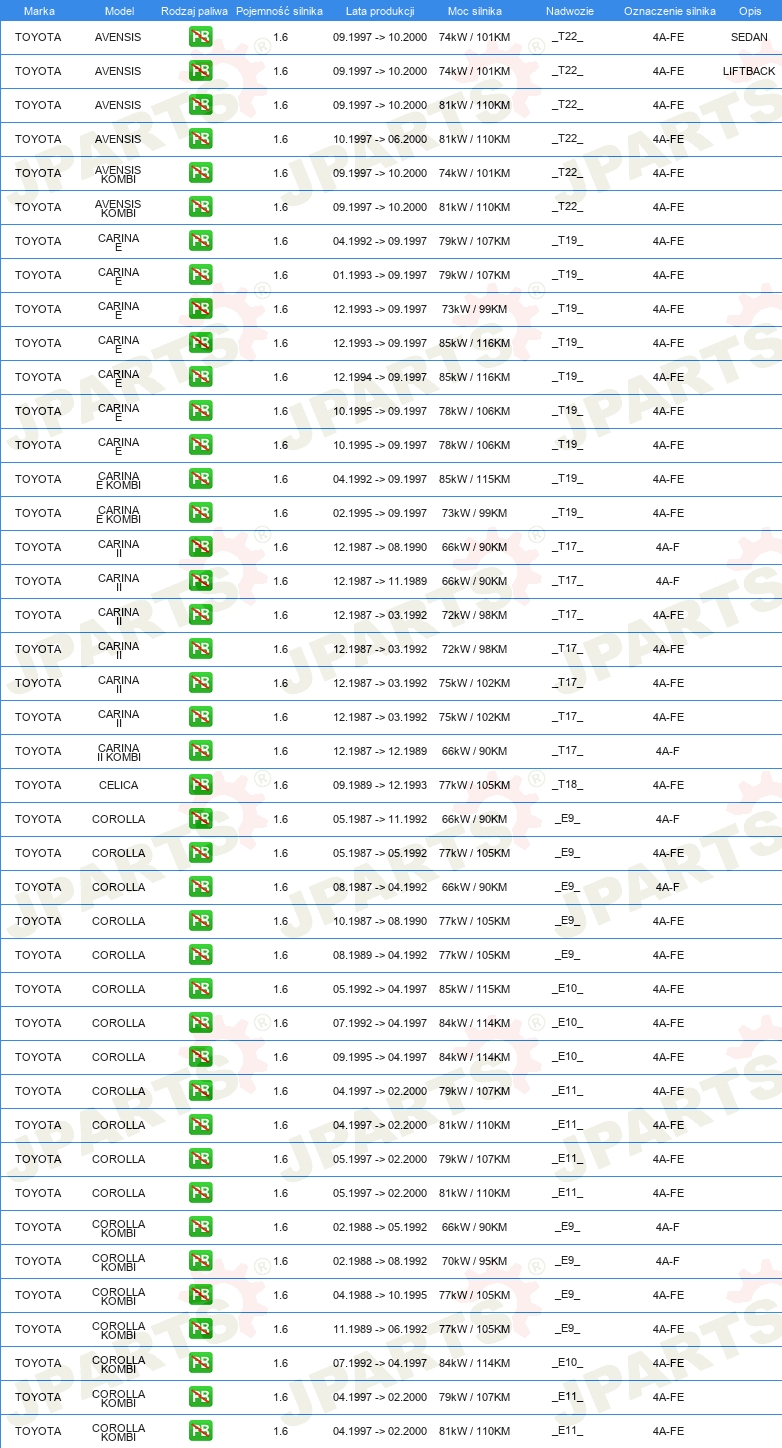Viewport: 782px width, 1448px height.
Task: Click fuel icon for CARINA E 73kW / 99KM row
Action: tap(200, 309)
